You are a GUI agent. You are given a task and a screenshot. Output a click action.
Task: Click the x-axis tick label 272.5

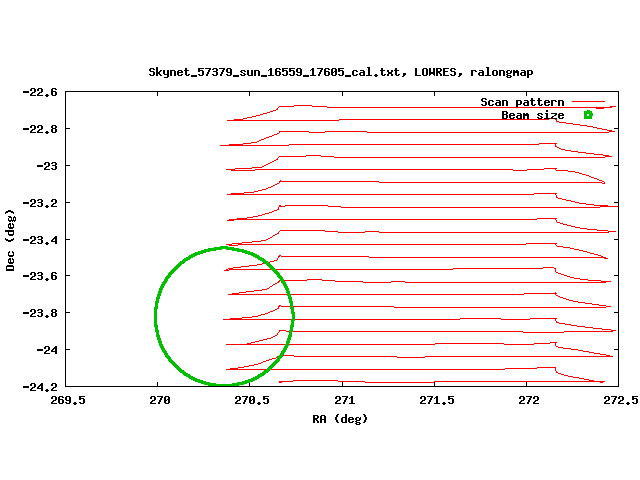pos(621,400)
